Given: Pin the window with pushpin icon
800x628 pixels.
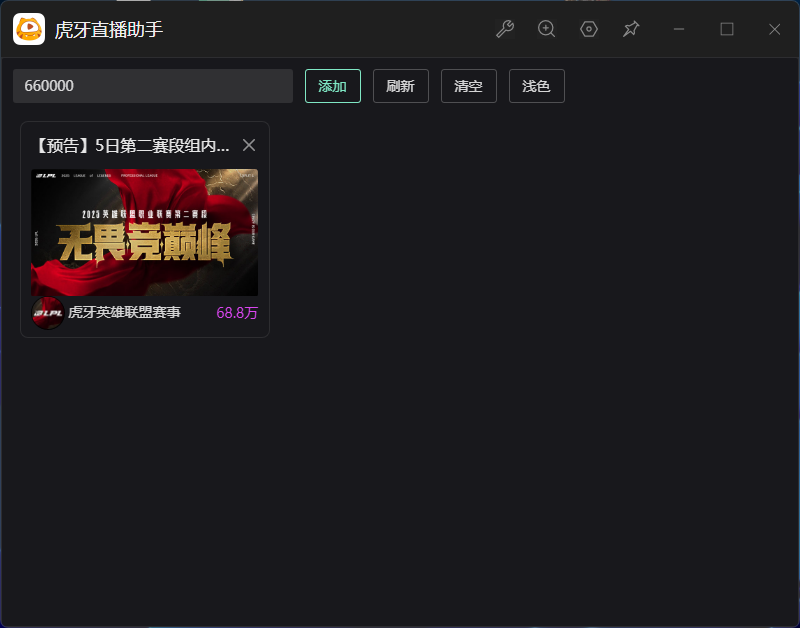Looking at the screenshot, I should (631, 29).
